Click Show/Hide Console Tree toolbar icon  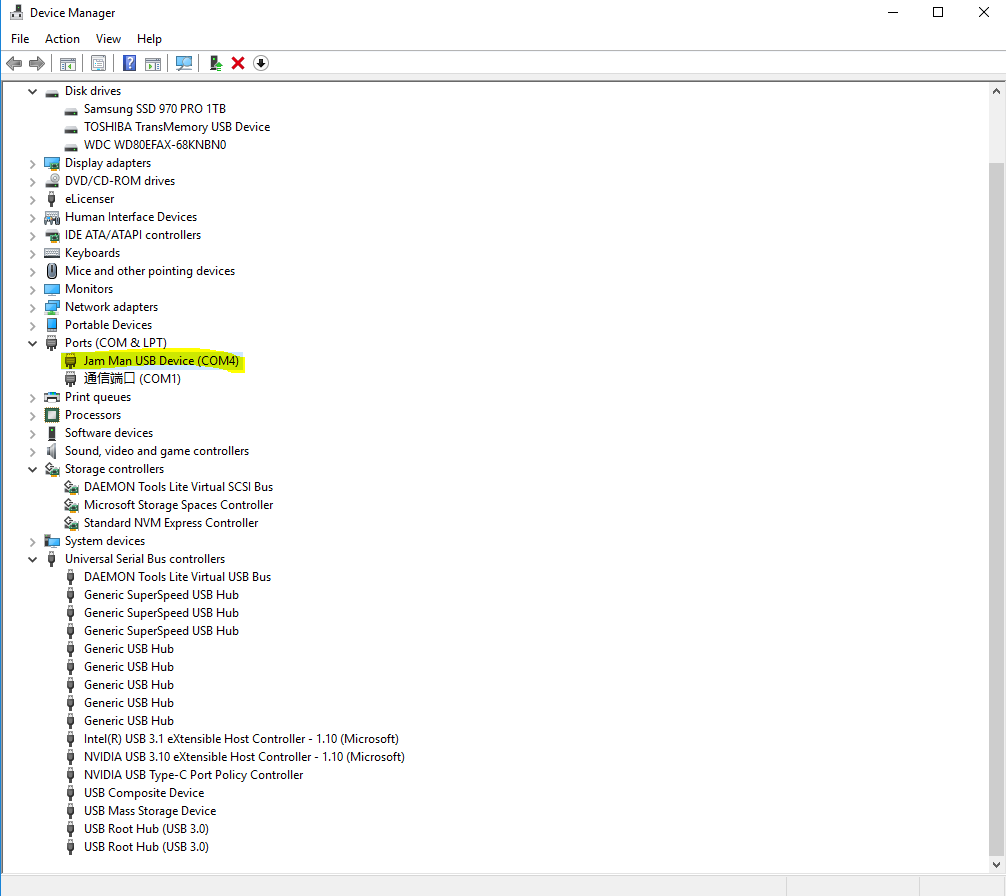[67, 63]
